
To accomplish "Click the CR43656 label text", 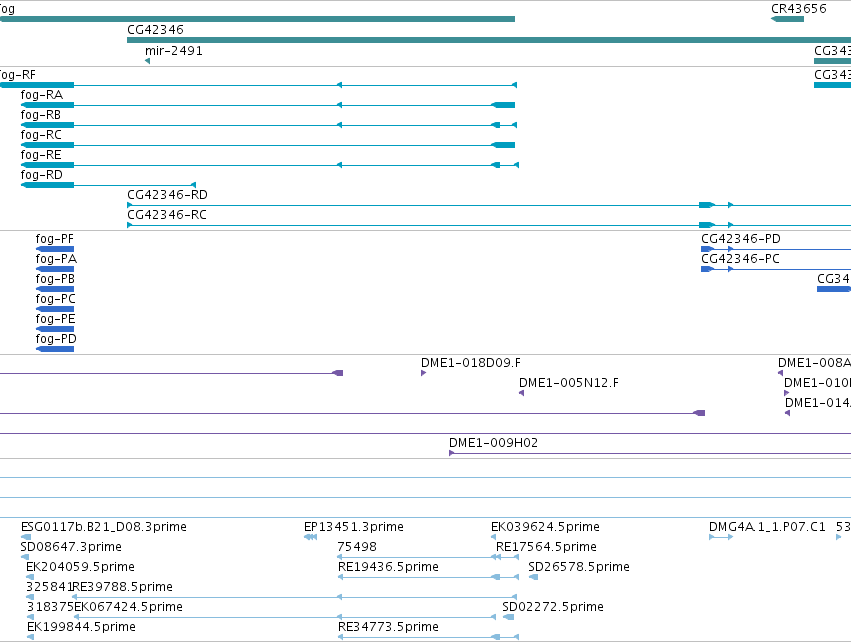I will pyautogui.click(x=799, y=9).
